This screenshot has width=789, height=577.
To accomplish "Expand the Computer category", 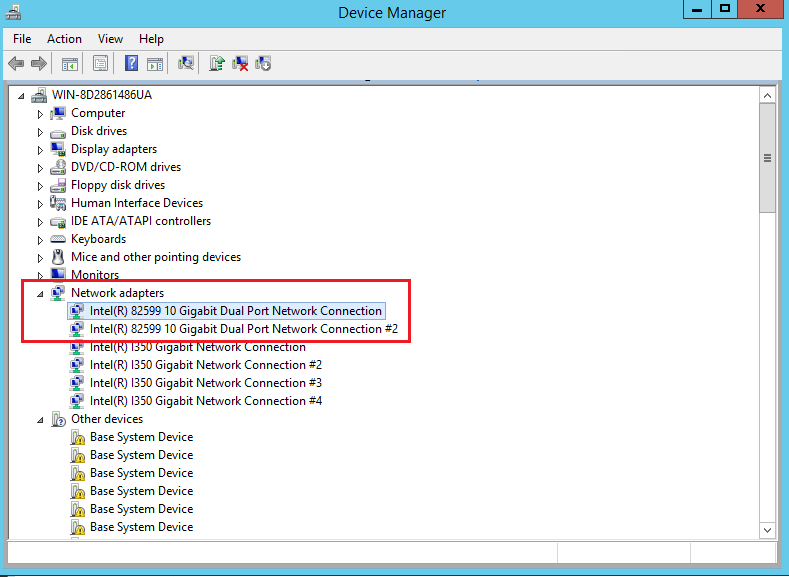I will pos(40,114).
